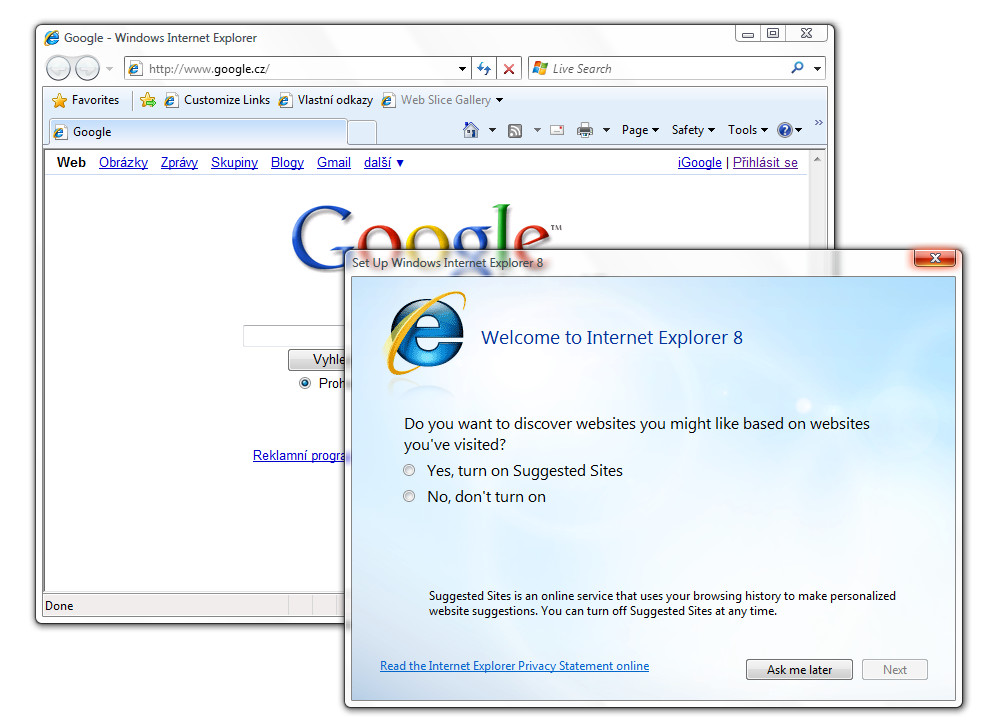995x725 pixels.
Task: Open the iGoogle link
Action: pyautogui.click(x=699, y=162)
